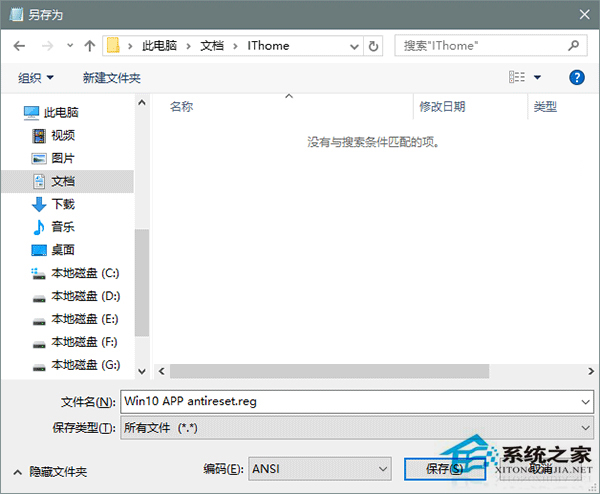Open help with question mark icon
Screen dimensions: 600x494
pos(577,77)
